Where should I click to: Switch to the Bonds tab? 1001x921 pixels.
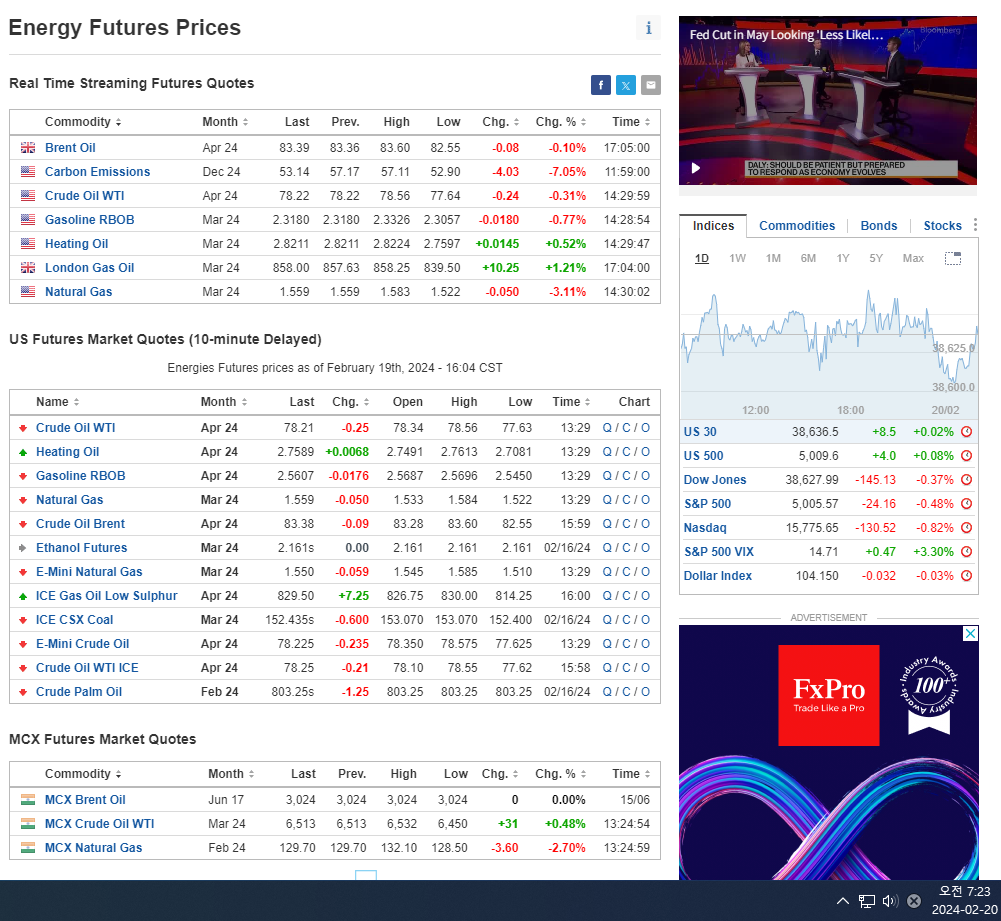tap(878, 226)
